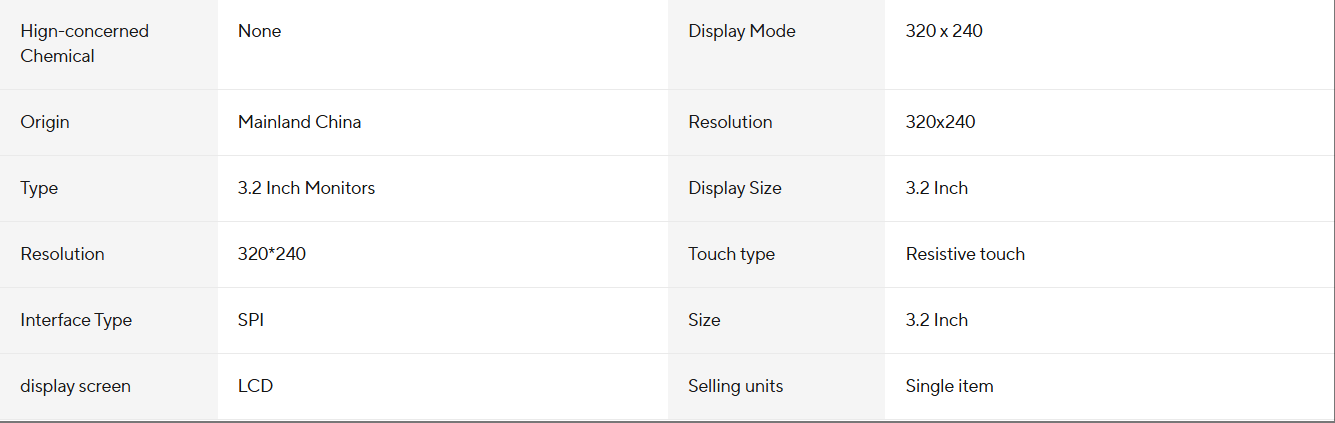The image size is (1335, 423).
Task: Click the "Type" row label
Action: [39, 188]
